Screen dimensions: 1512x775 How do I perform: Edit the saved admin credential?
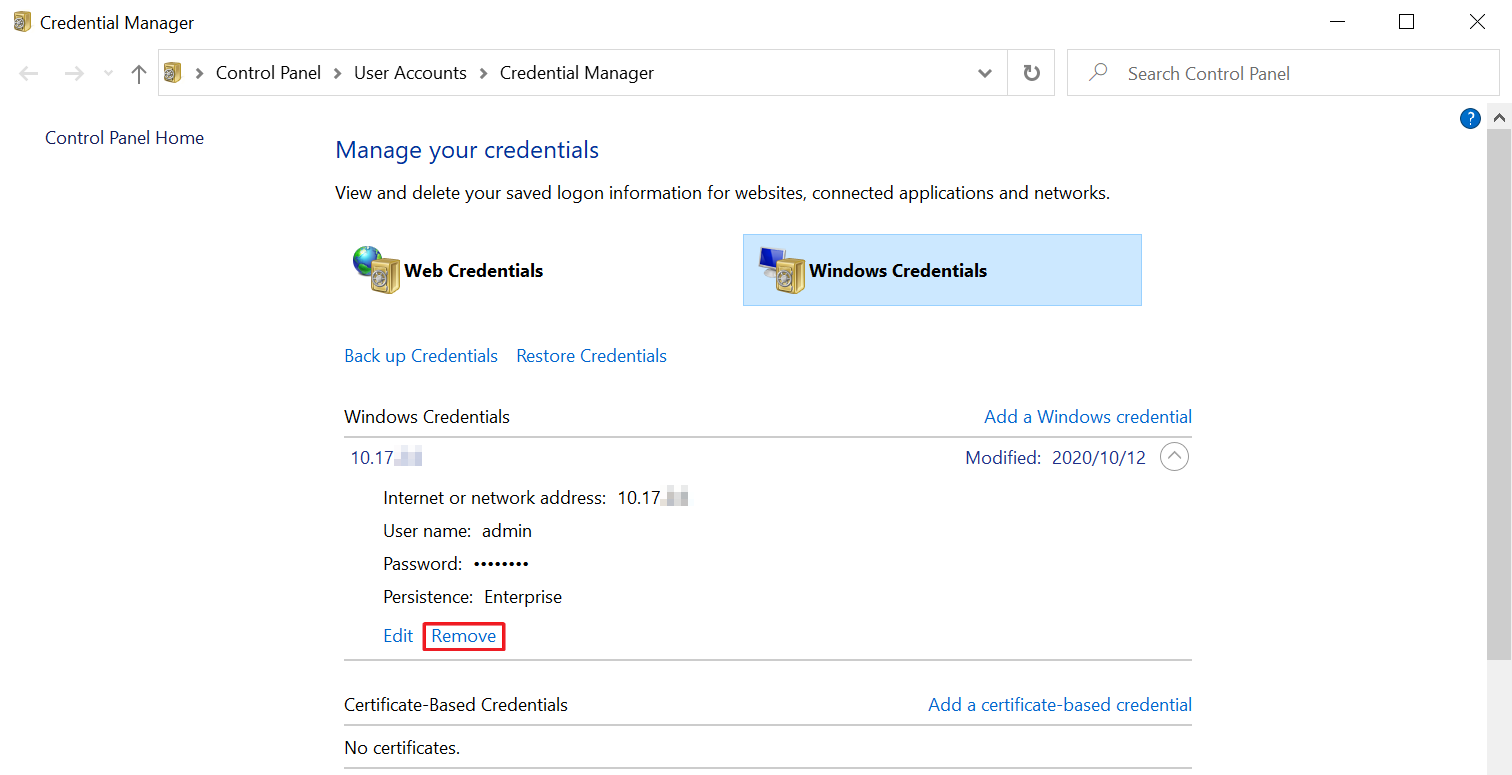[397, 635]
